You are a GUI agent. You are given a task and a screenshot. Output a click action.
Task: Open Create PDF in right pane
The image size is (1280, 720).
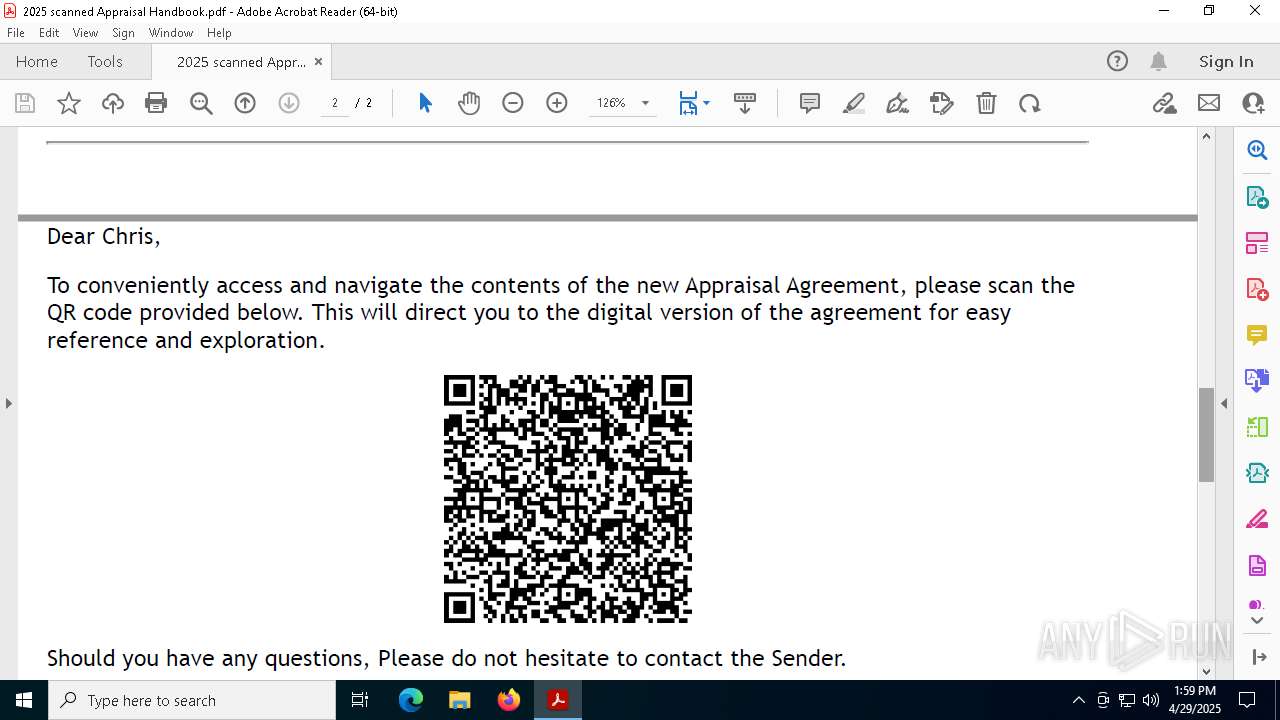(1257, 288)
